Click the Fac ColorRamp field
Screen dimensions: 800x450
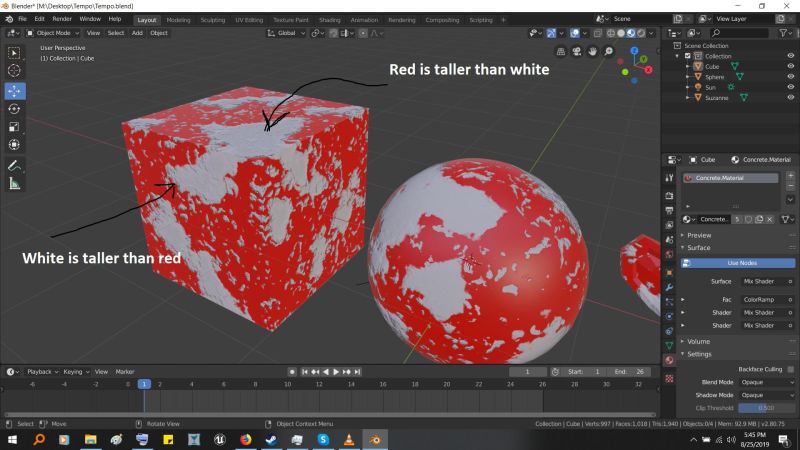766,299
